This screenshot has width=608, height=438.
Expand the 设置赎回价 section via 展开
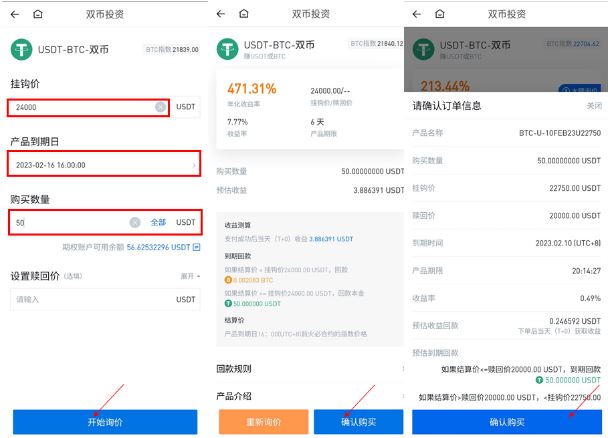(188, 276)
